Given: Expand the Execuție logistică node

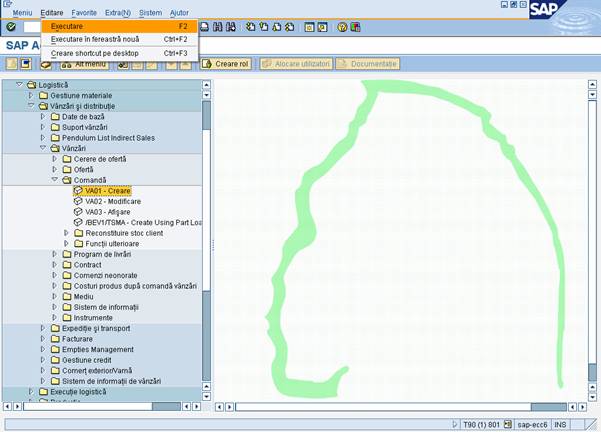Looking at the screenshot, I should click(x=31, y=391).
